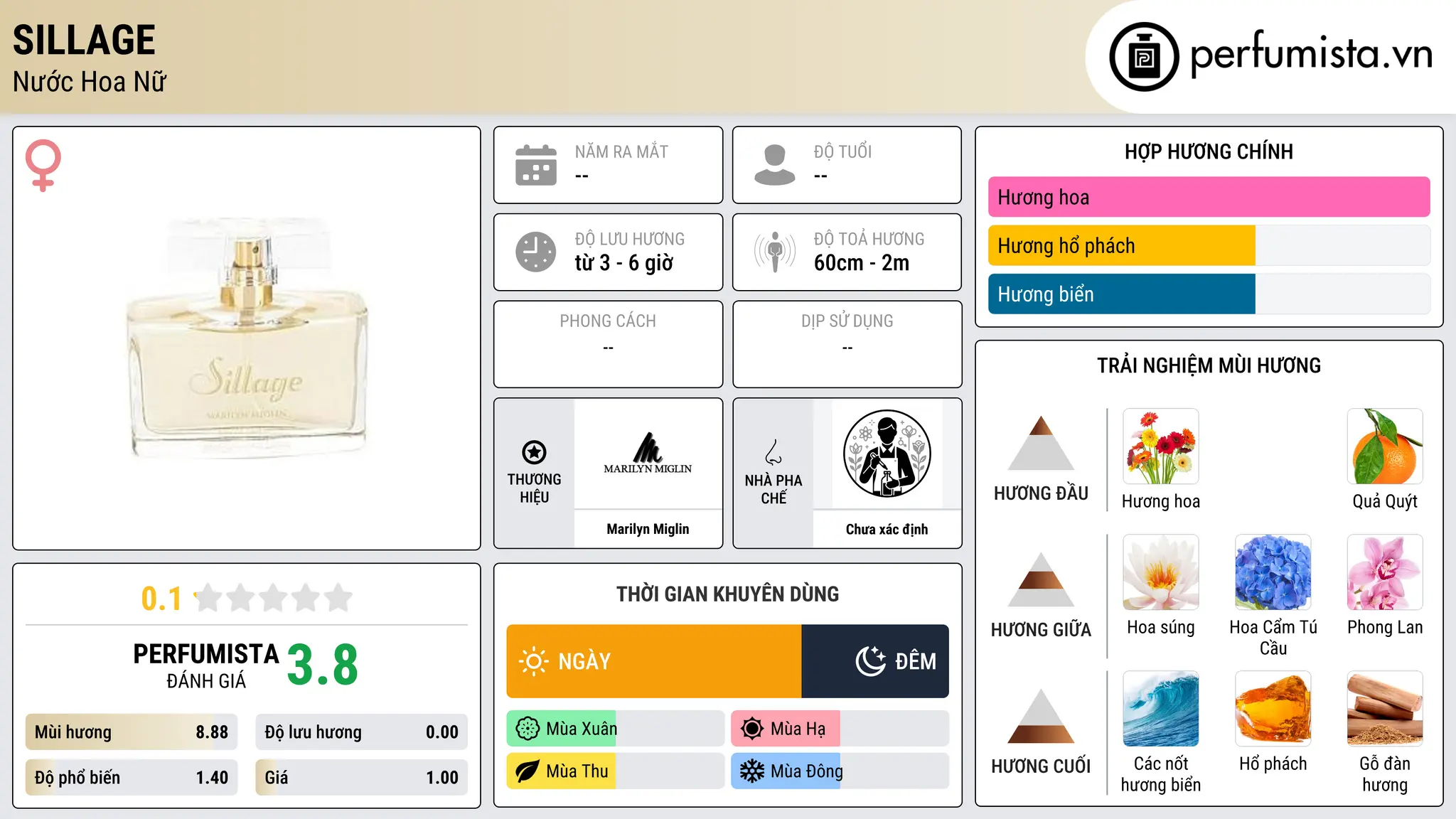Click the 'từ 3 - 6 giờ' longevity value

[624, 263]
